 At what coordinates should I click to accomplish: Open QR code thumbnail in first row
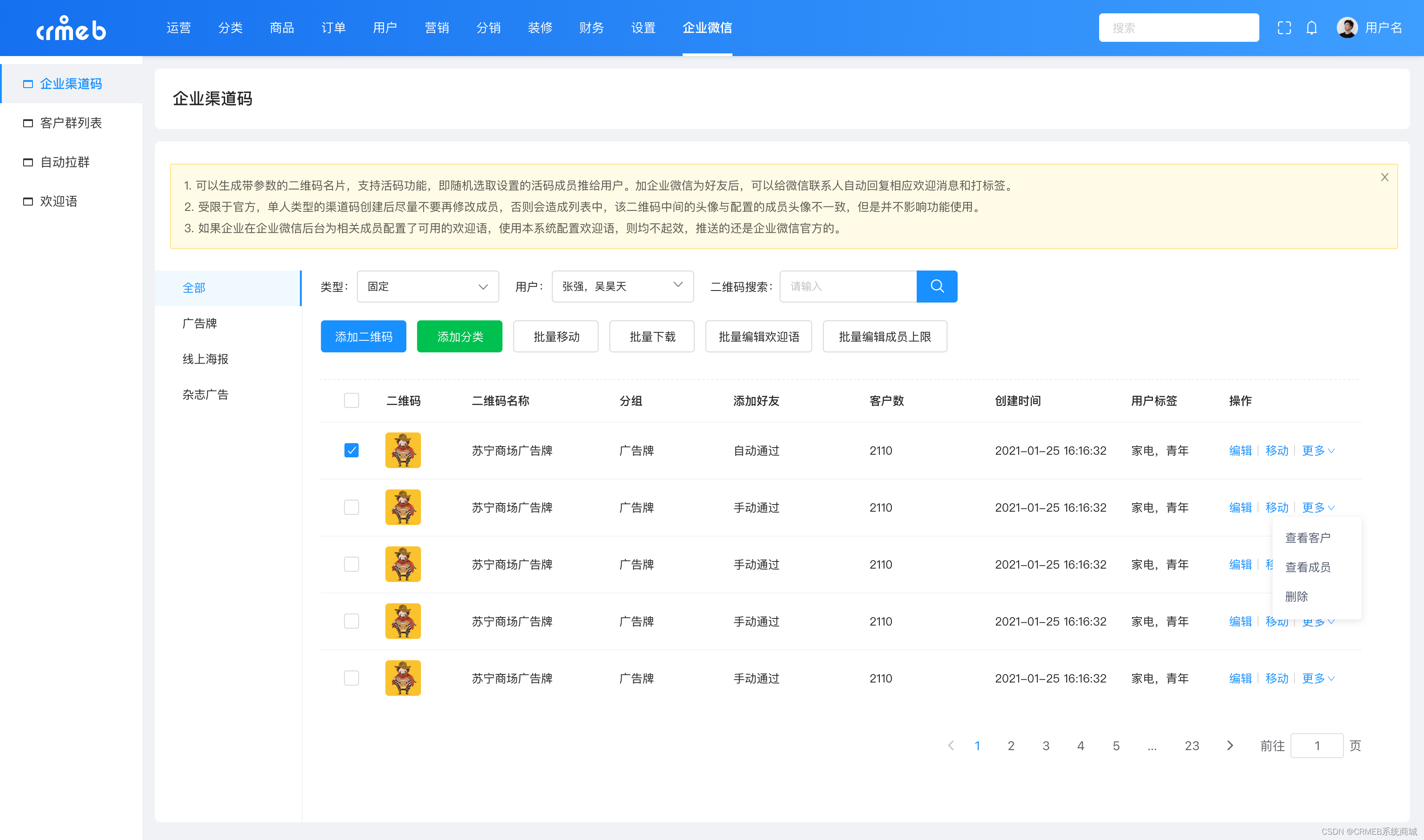pos(403,450)
